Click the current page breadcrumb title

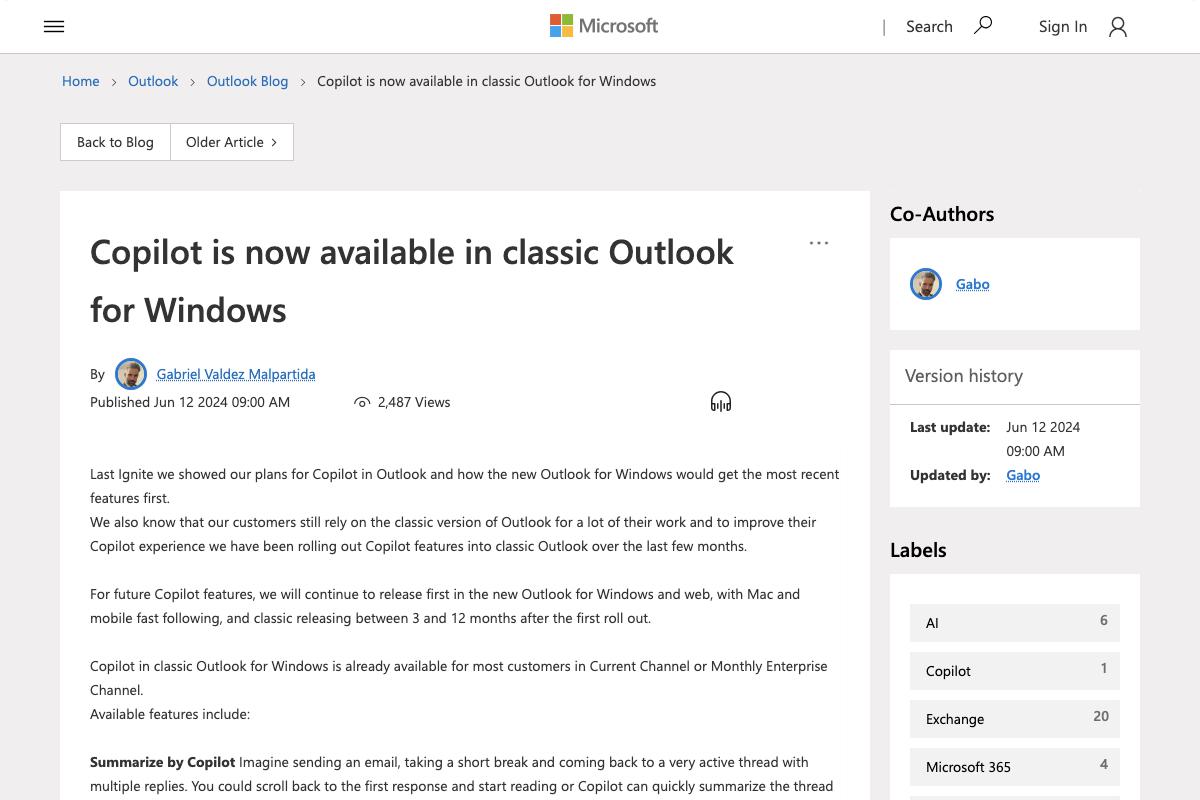point(487,81)
